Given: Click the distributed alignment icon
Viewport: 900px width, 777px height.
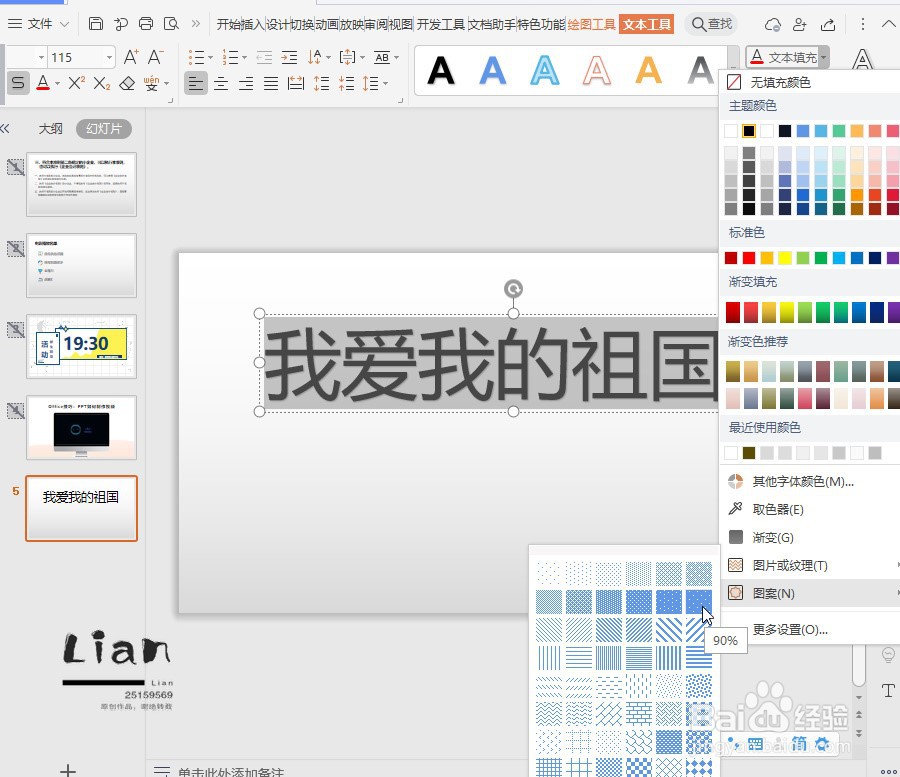Looking at the screenshot, I should (x=296, y=84).
